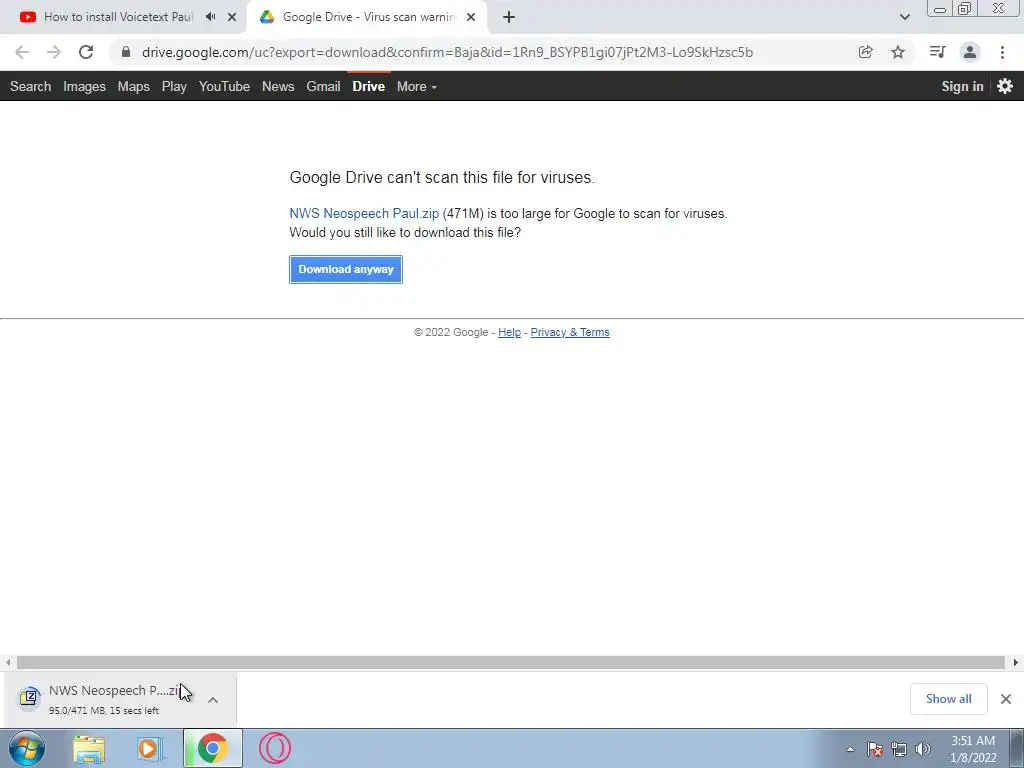Open News in the Google bar

pyautogui.click(x=278, y=86)
